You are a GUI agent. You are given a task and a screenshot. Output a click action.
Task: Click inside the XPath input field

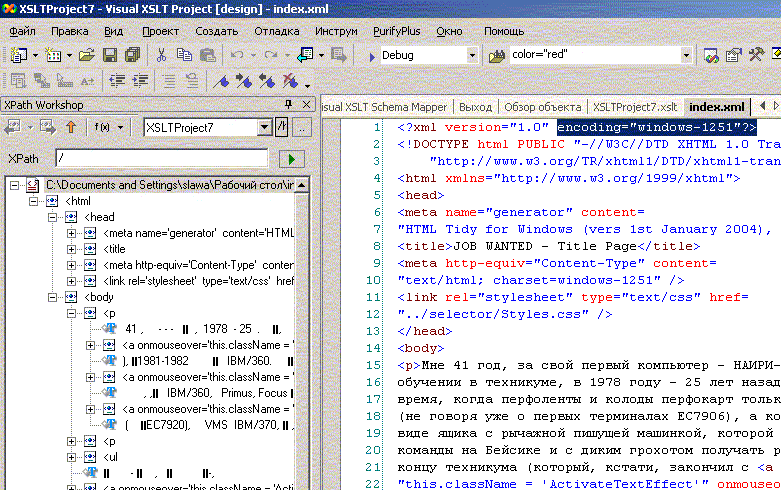pyautogui.click(x=161, y=159)
